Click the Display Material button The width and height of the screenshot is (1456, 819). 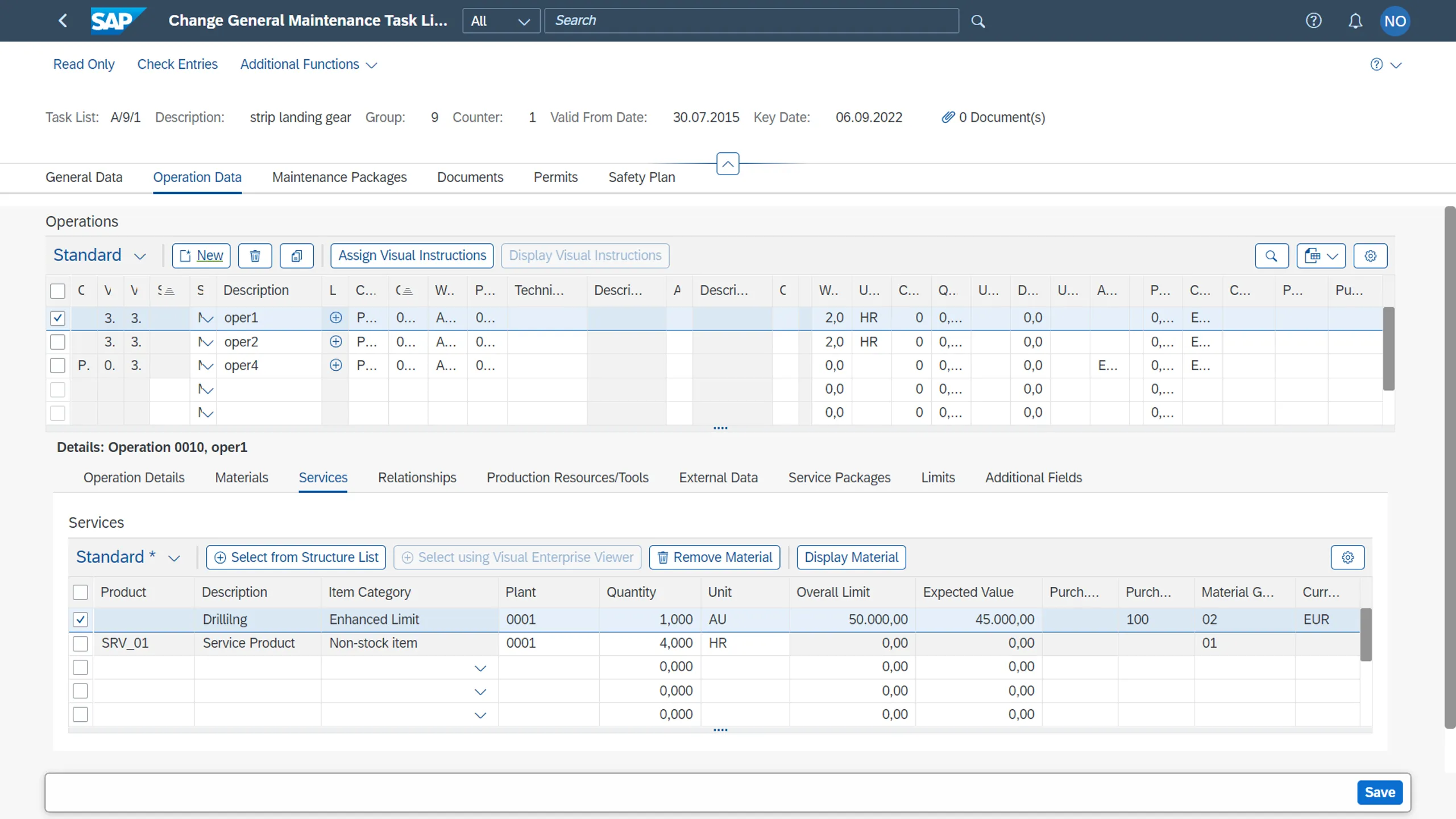tap(851, 557)
